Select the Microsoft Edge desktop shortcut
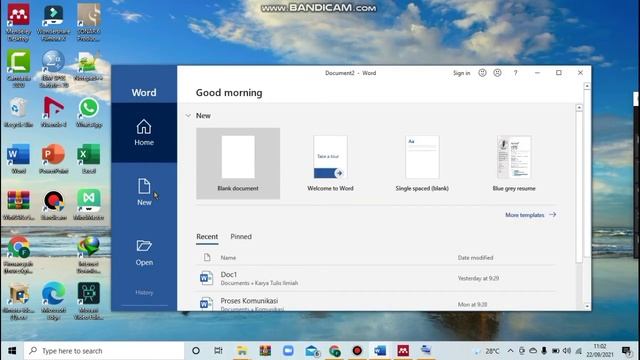The height and width of the screenshot is (360, 640). [x=53, y=301]
